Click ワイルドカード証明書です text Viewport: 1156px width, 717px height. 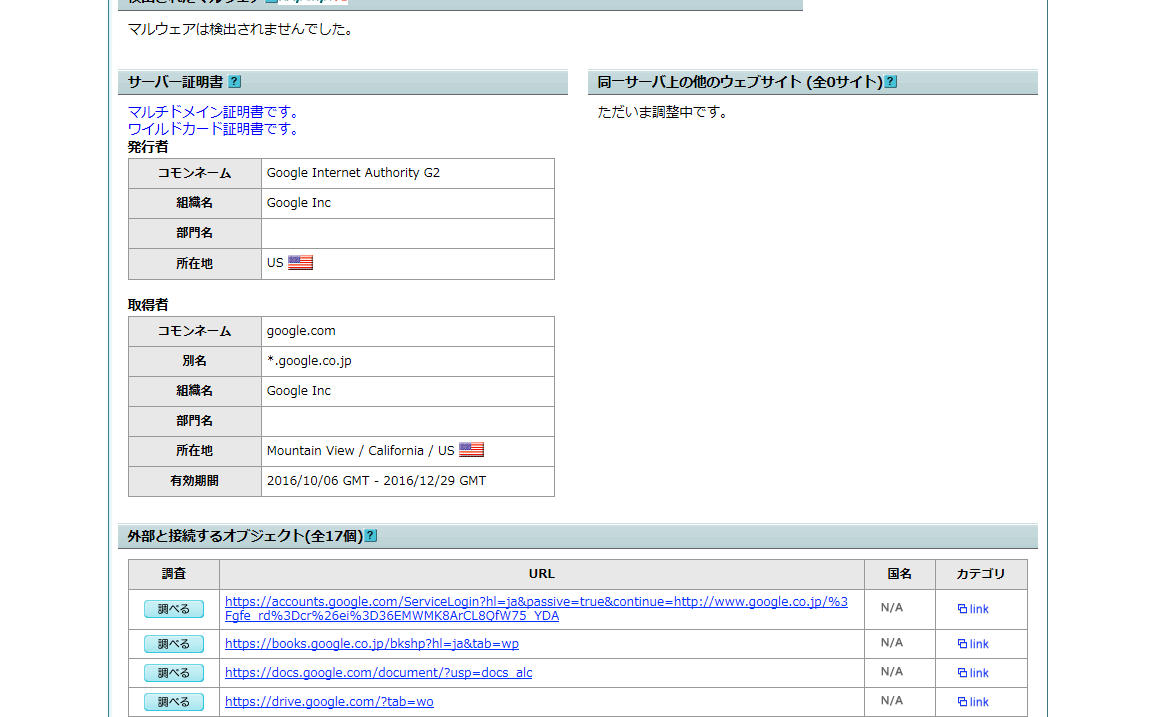point(214,129)
